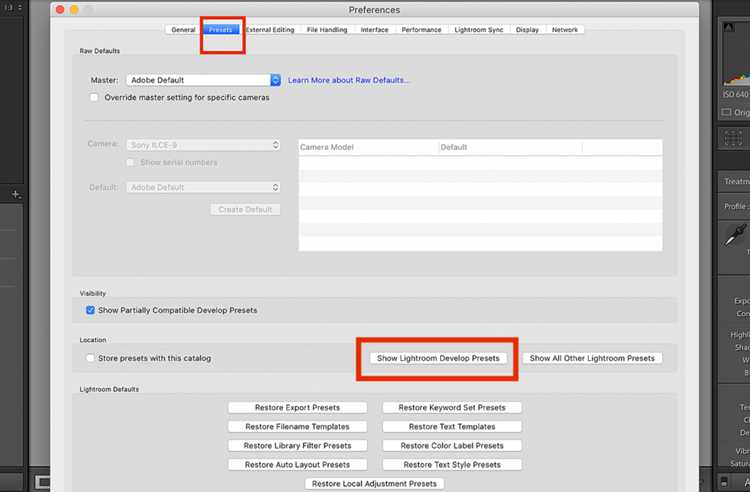
Task: Click Restore Library Filter Presets
Action: [298, 446]
